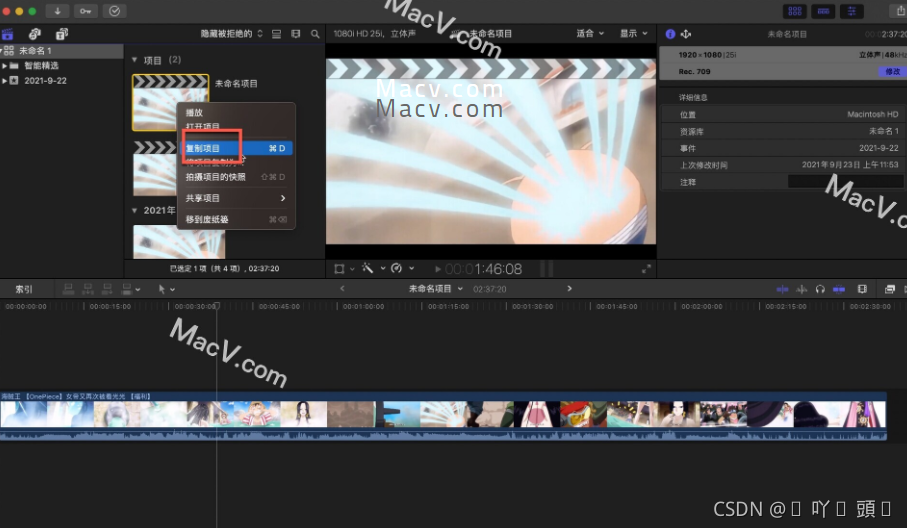Toggle solo headphones icon
Viewport: 907px width, 528px height.
pos(820,289)
